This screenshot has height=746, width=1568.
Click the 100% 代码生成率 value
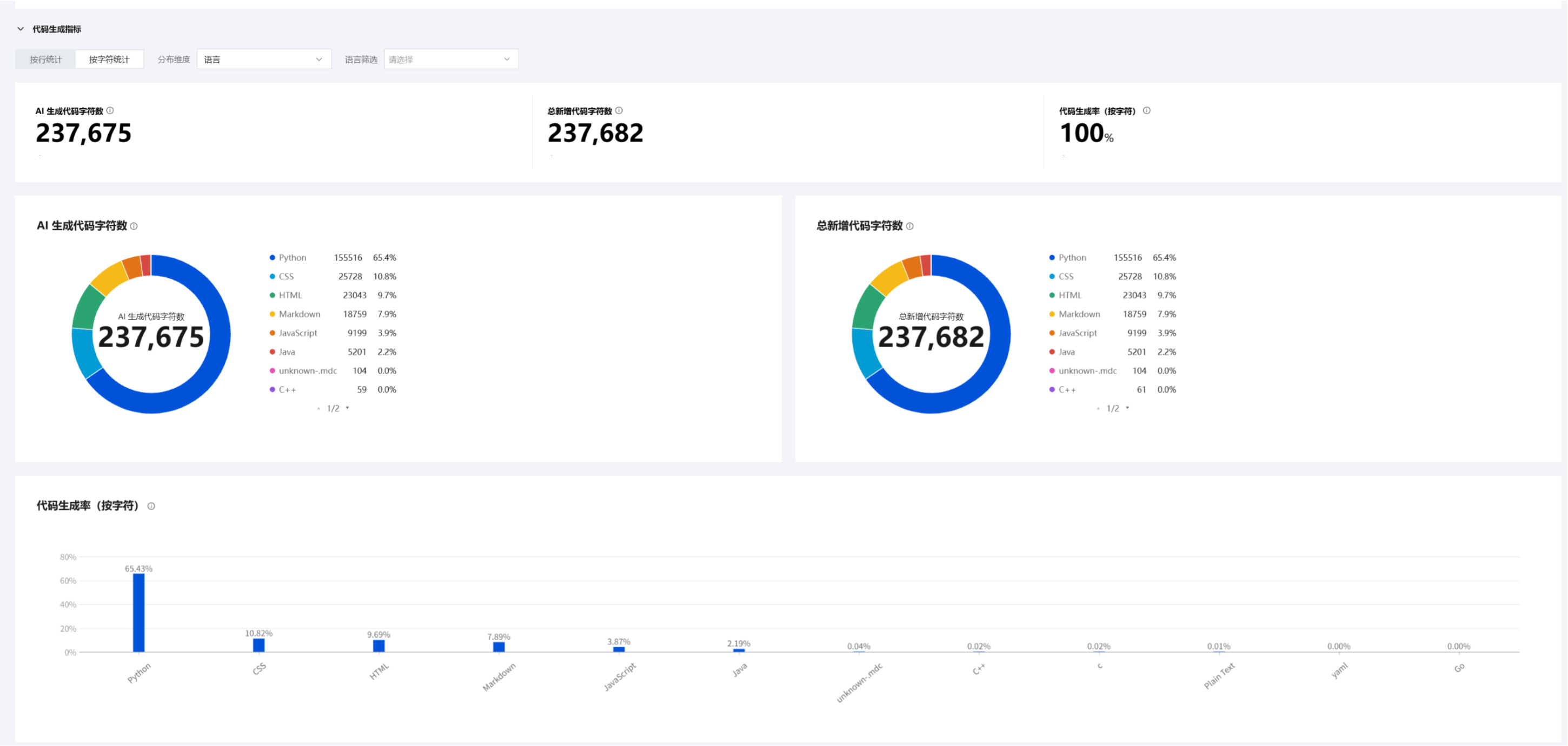[x=1087, y=134]
